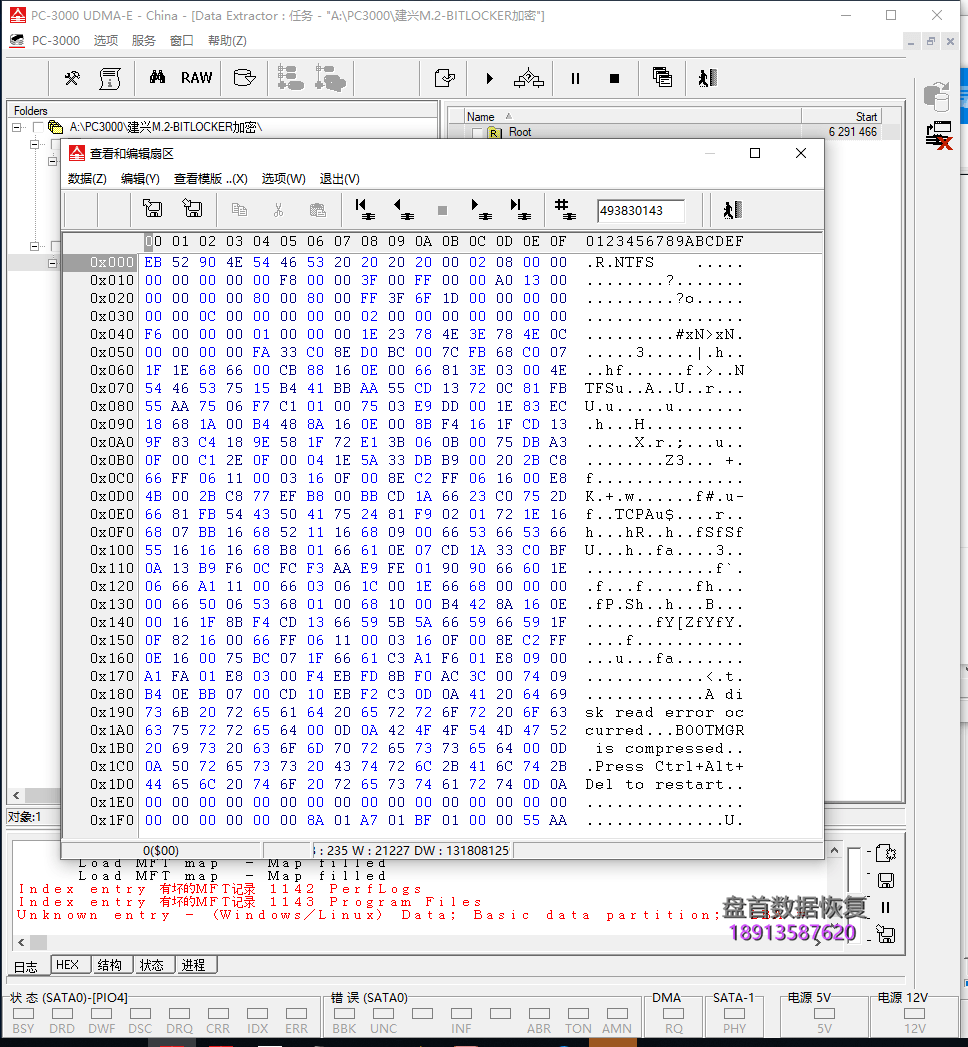Click the greyed-out tree with disks icon
Screen dimensions: 968x1047
[x=330, y=78]
